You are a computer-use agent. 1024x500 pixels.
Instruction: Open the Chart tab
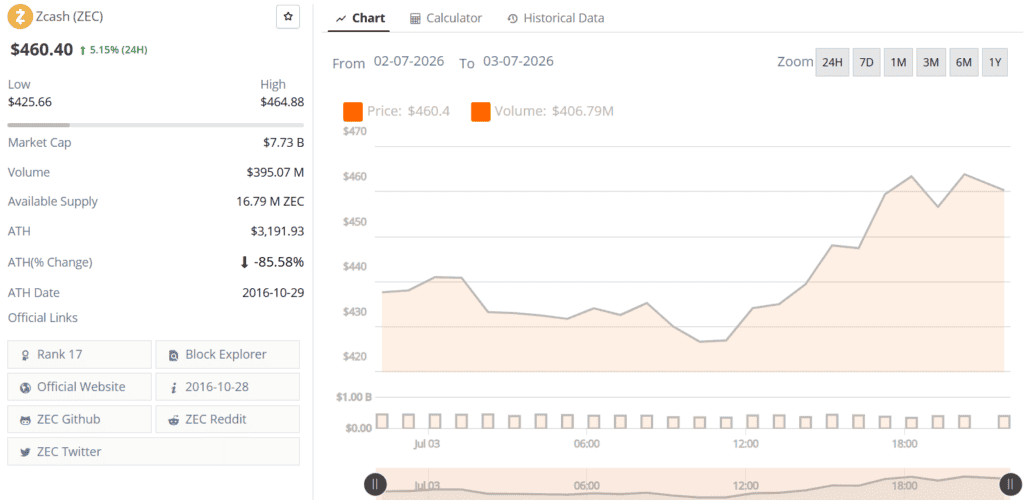[x=360, y=18]
